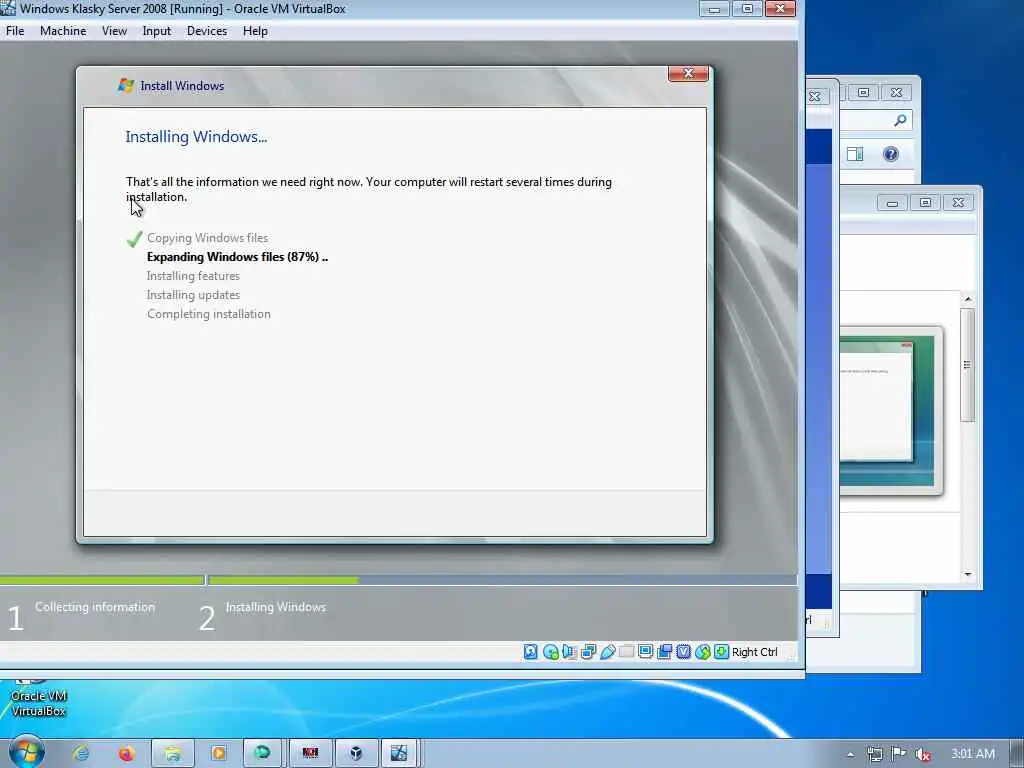Viewport: 1024px width, 768px height.
Task: Click the 'Installing Windows...' heading
Action: click(x=196, y=136)
